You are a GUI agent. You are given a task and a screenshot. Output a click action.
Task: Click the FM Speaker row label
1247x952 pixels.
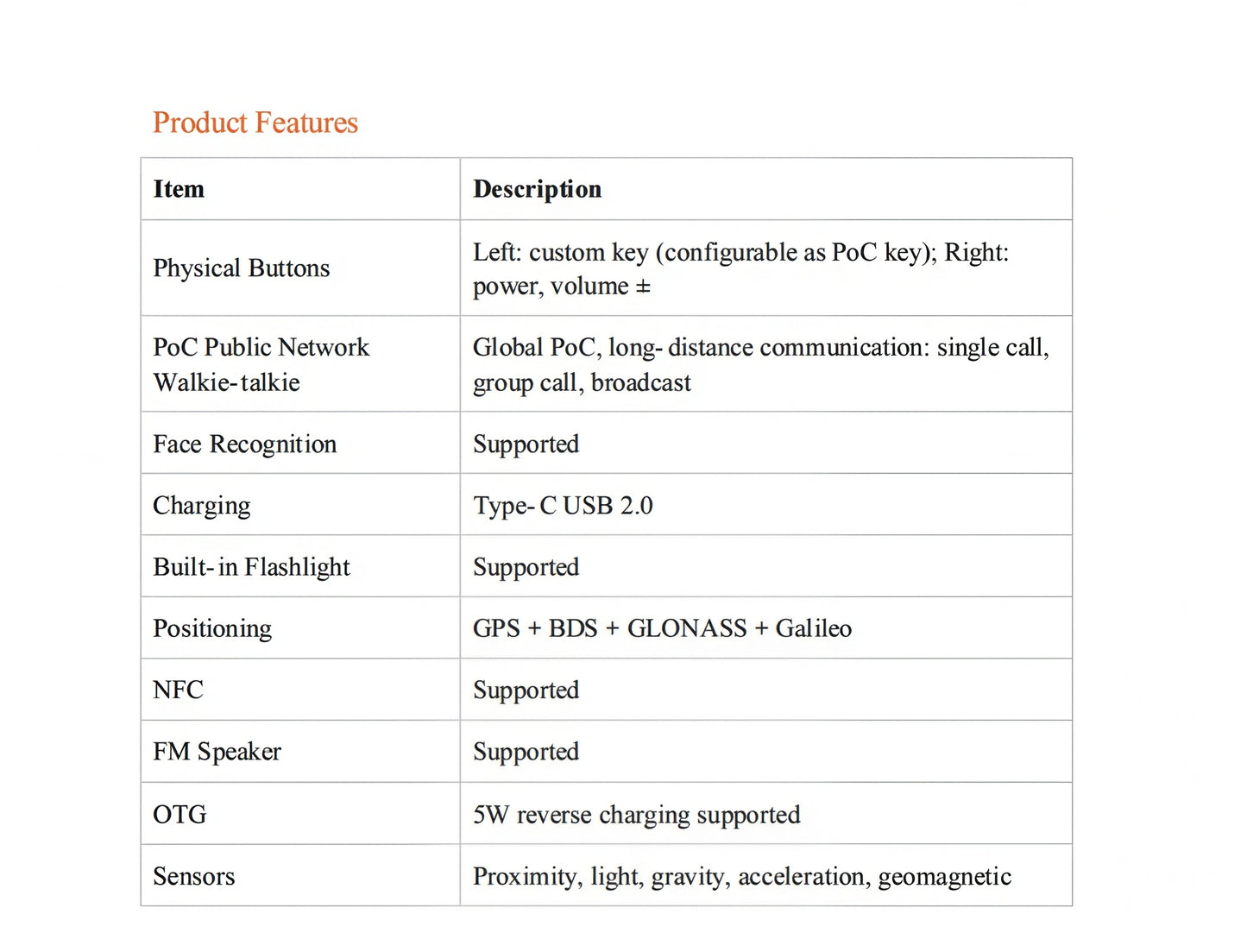point(217,752)
